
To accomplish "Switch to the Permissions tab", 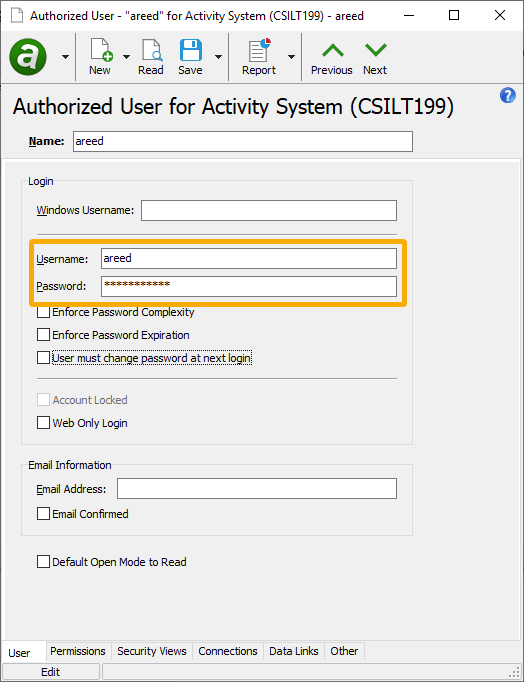I will (x=78, y=651).
